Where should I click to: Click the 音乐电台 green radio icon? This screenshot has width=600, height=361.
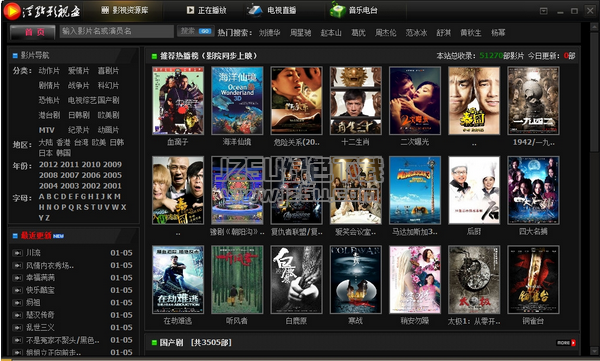coord(338,10)
